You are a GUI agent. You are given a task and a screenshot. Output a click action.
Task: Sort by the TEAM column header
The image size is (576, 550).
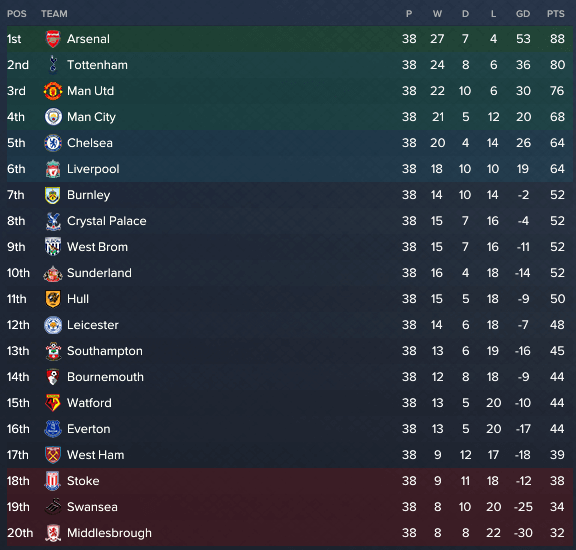54,14
